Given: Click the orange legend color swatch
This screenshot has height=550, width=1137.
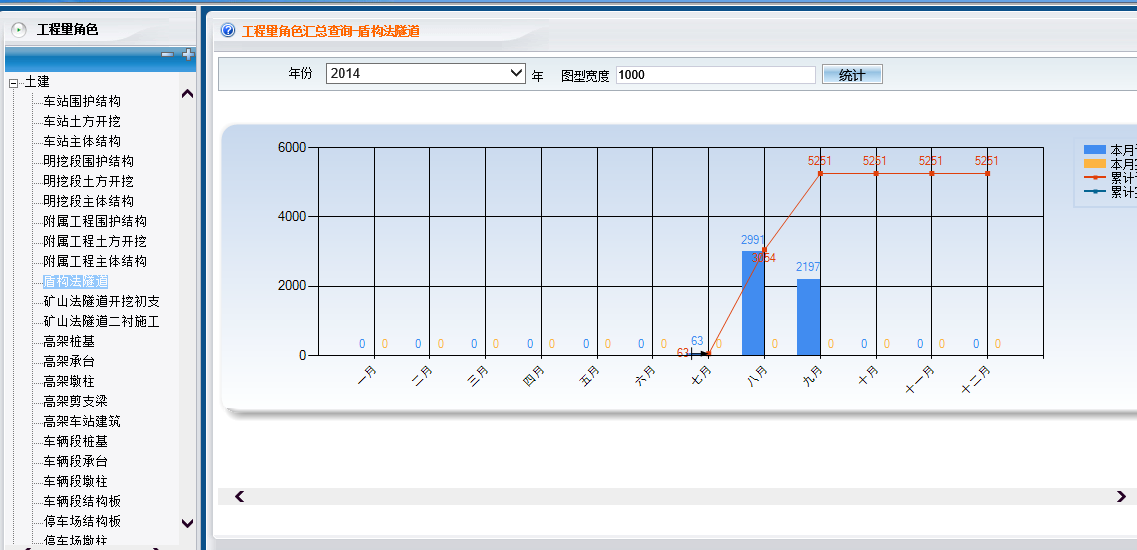Looking at the screenshot, I should coord(1095,164).
